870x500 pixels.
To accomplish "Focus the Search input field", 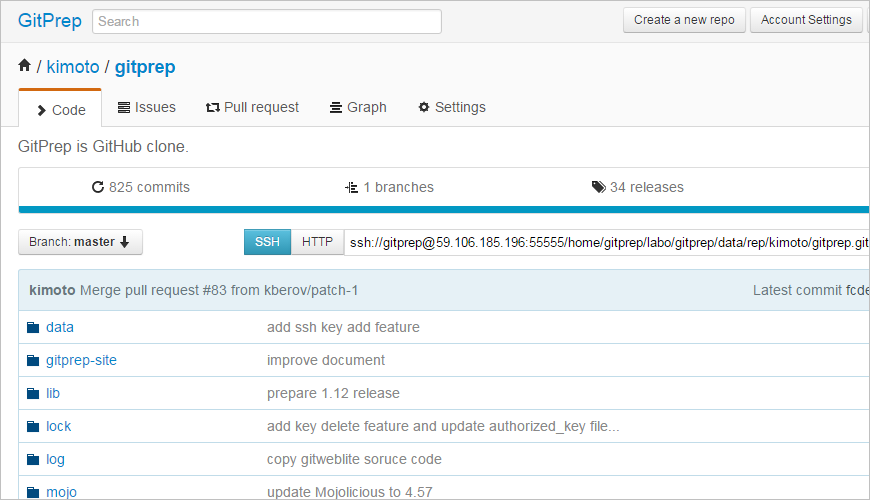I will pos(267,22).
